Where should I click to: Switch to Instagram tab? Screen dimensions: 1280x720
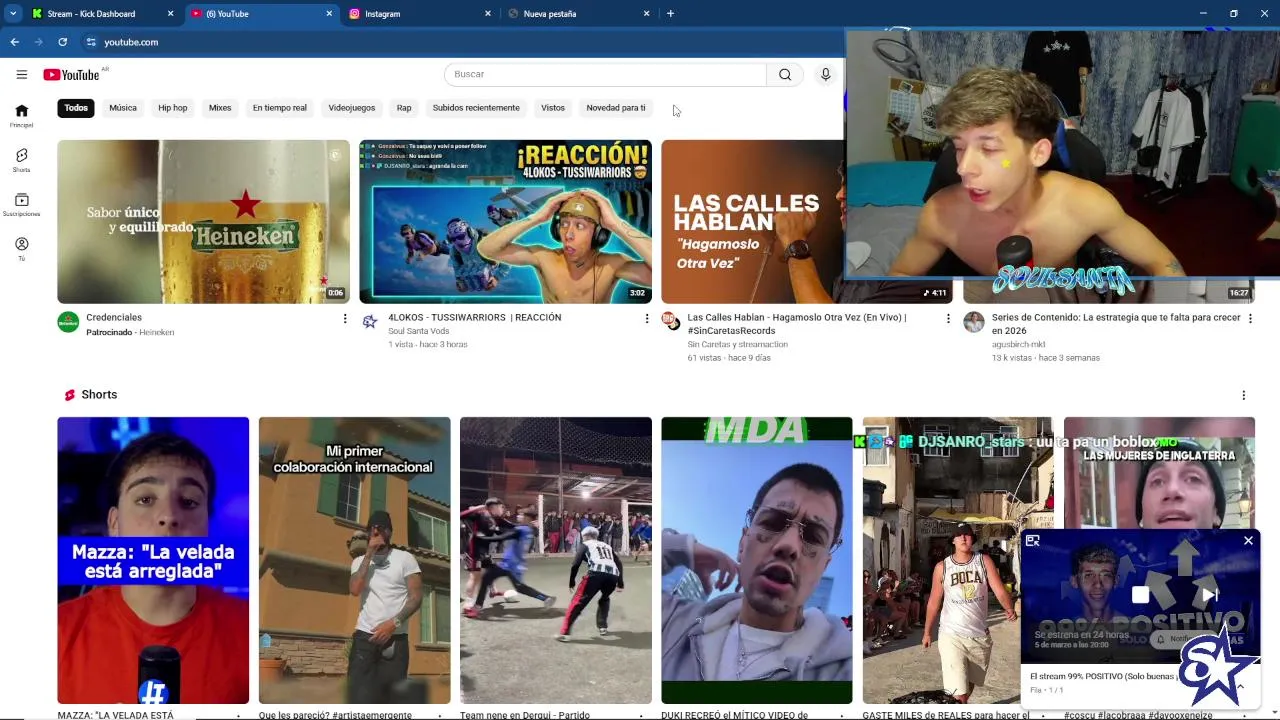coord(420,14)
